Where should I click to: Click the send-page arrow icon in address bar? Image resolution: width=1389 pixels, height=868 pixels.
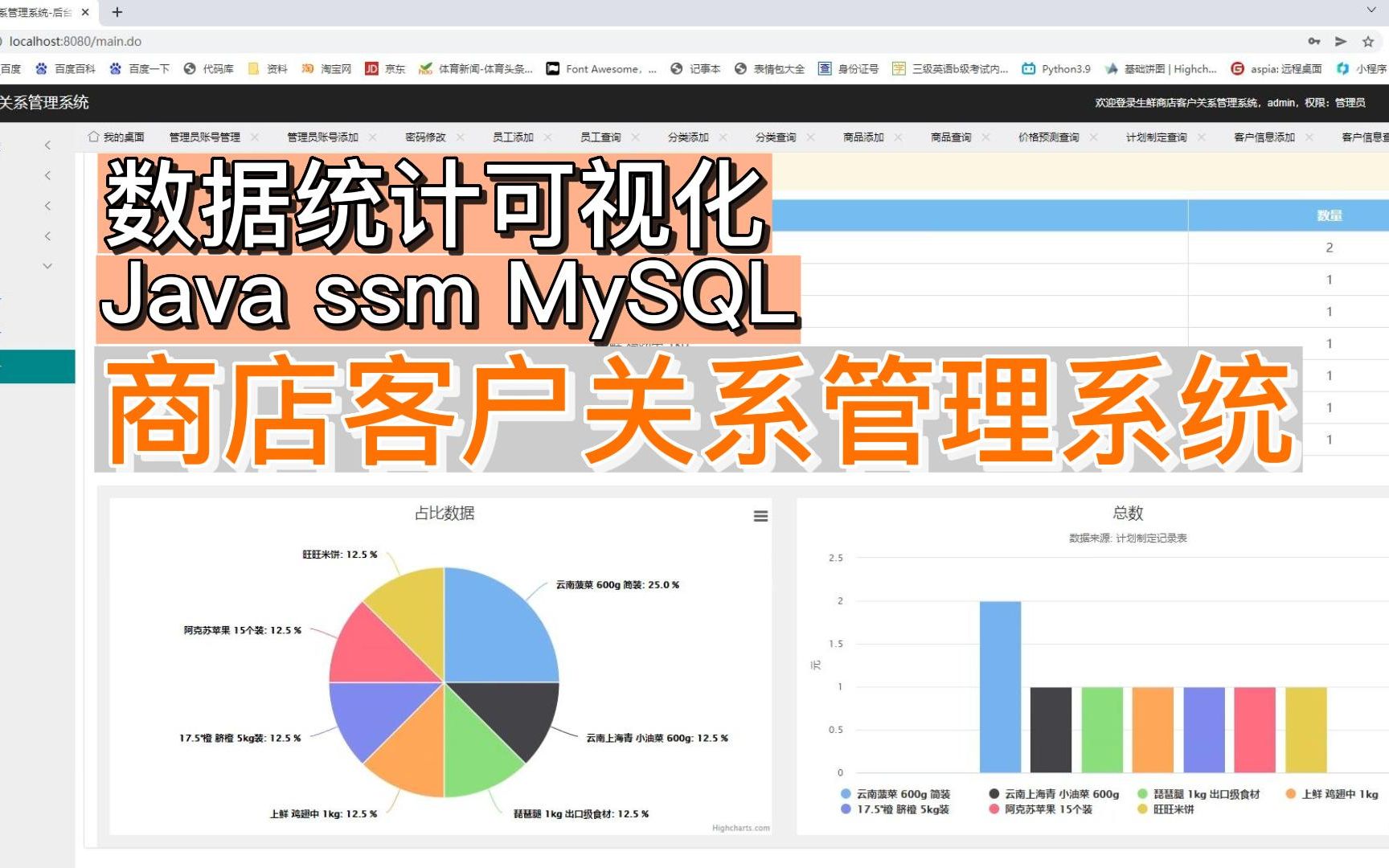[1341, 41]
